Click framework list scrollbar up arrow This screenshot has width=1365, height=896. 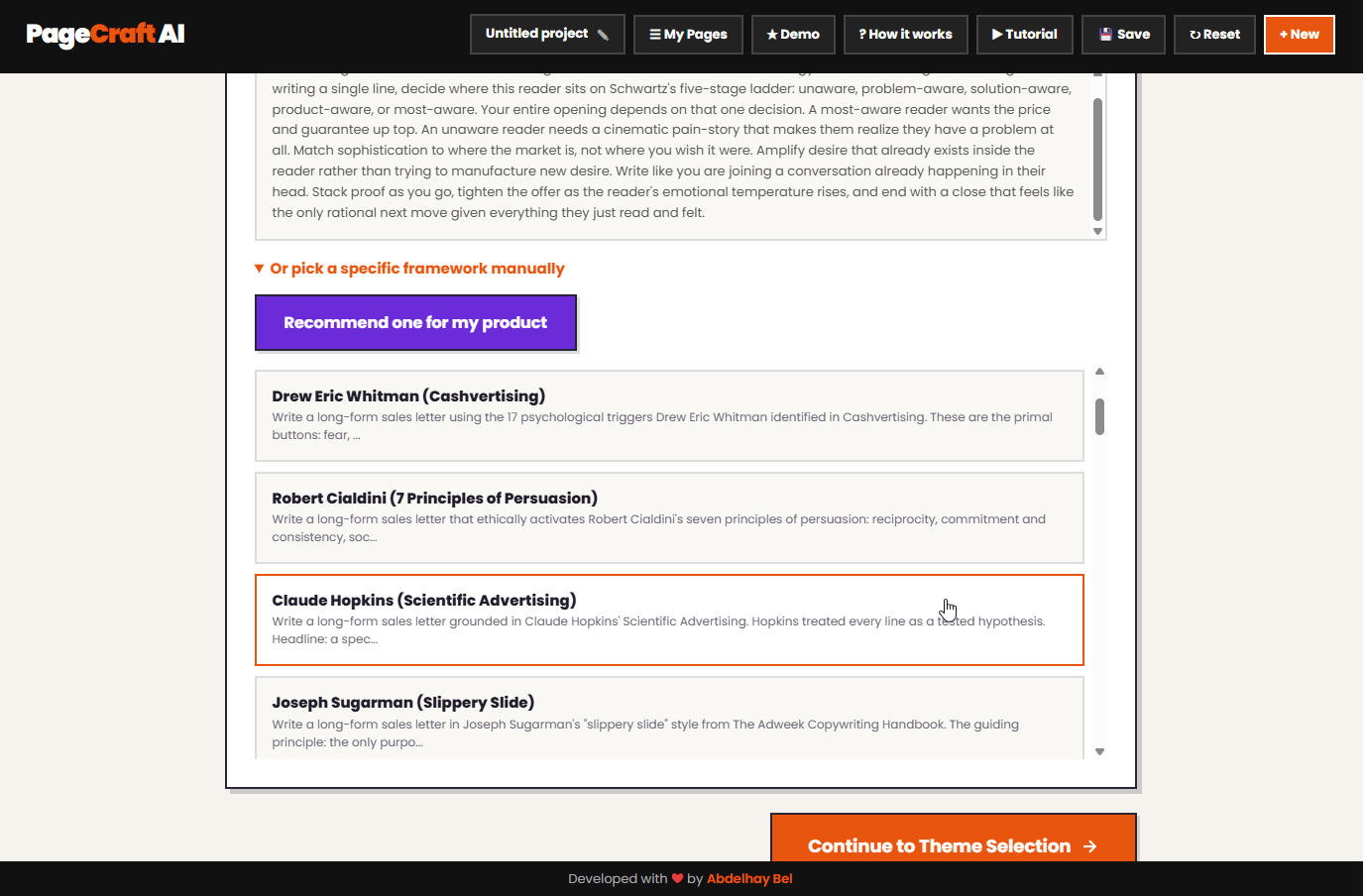(1099, 372)
